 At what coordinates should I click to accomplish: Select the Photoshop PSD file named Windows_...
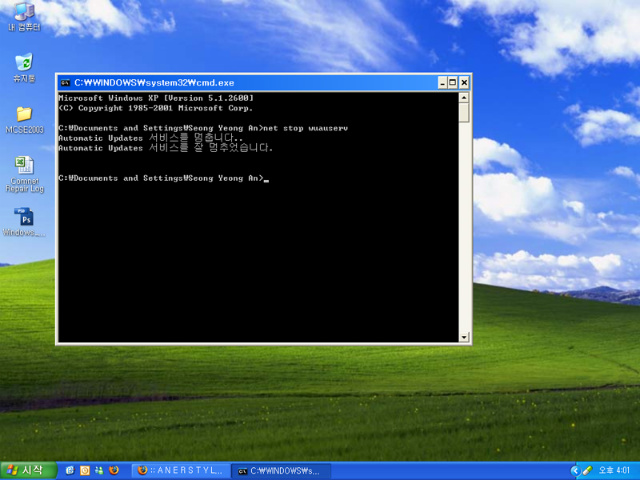pyautogui.click(x=24, y=222)
